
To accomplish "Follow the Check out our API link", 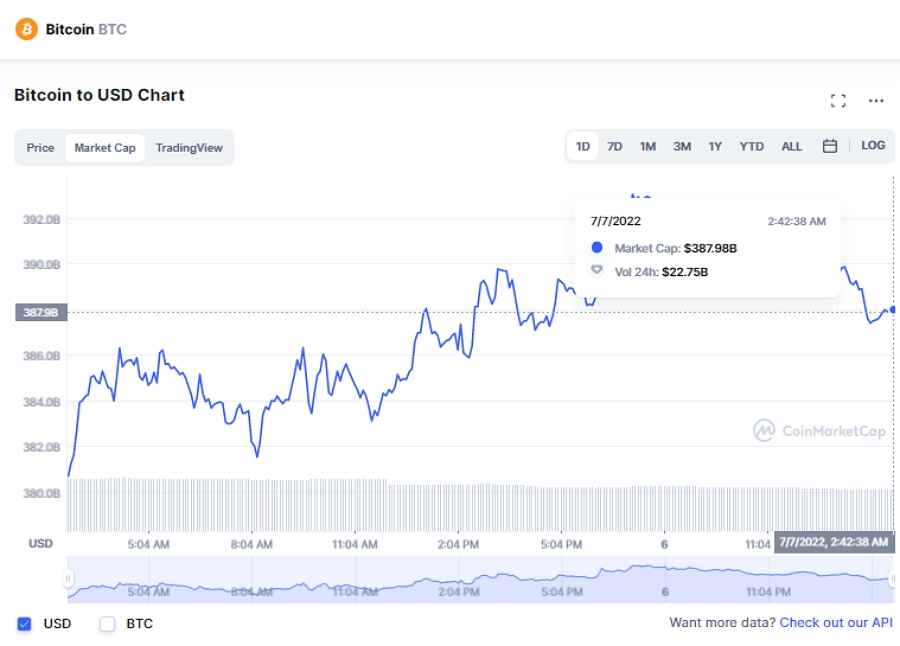I will coord(836,623).
